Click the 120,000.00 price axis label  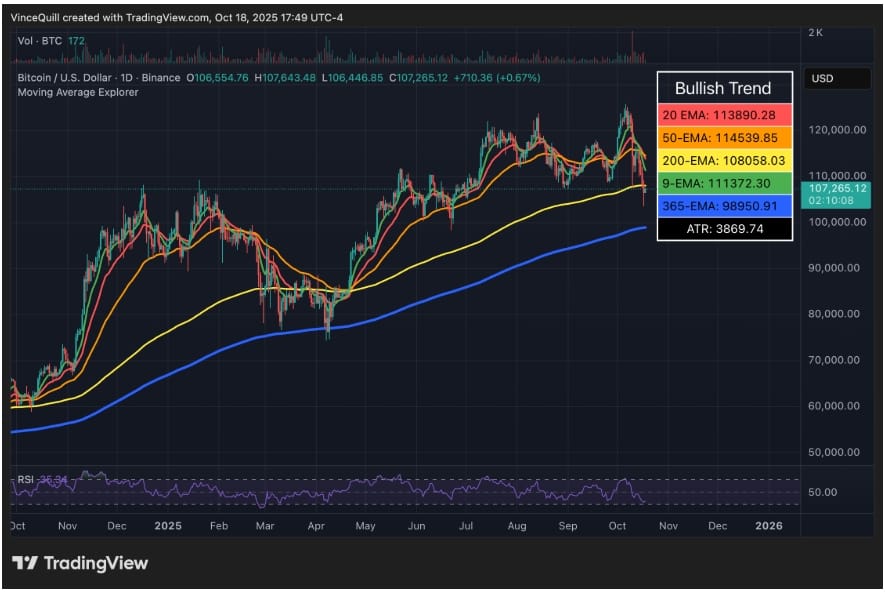(x=837, y=130)
